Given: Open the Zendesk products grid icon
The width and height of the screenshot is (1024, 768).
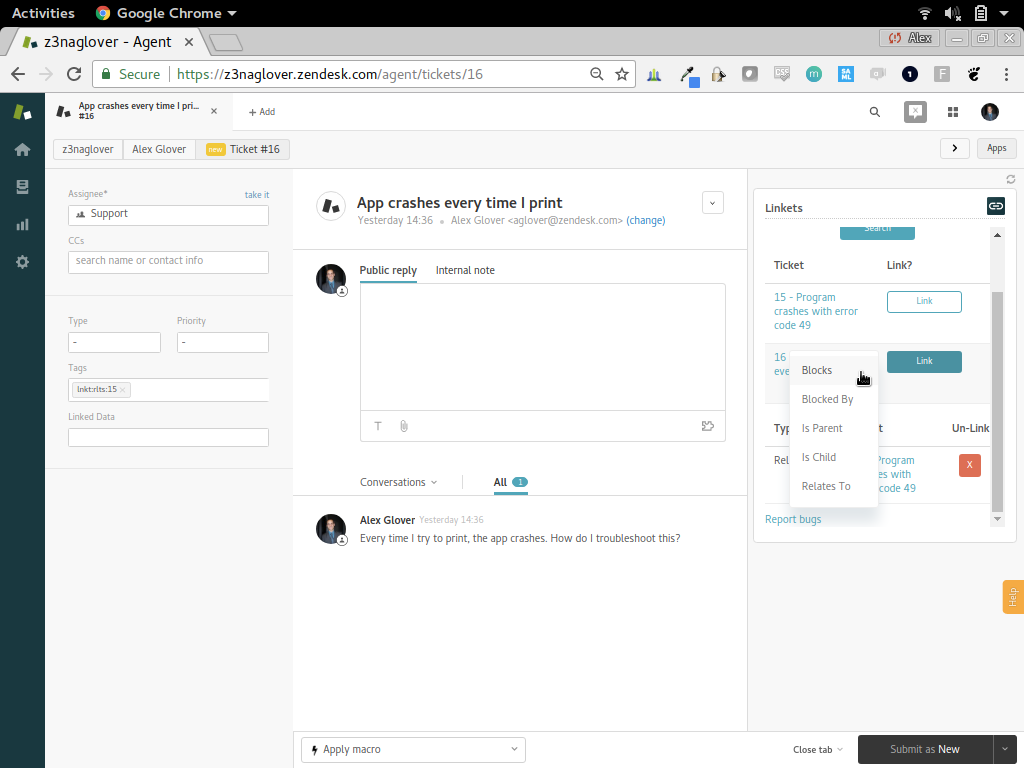Looking at the screenshot, I should click(x=953, y=112).
